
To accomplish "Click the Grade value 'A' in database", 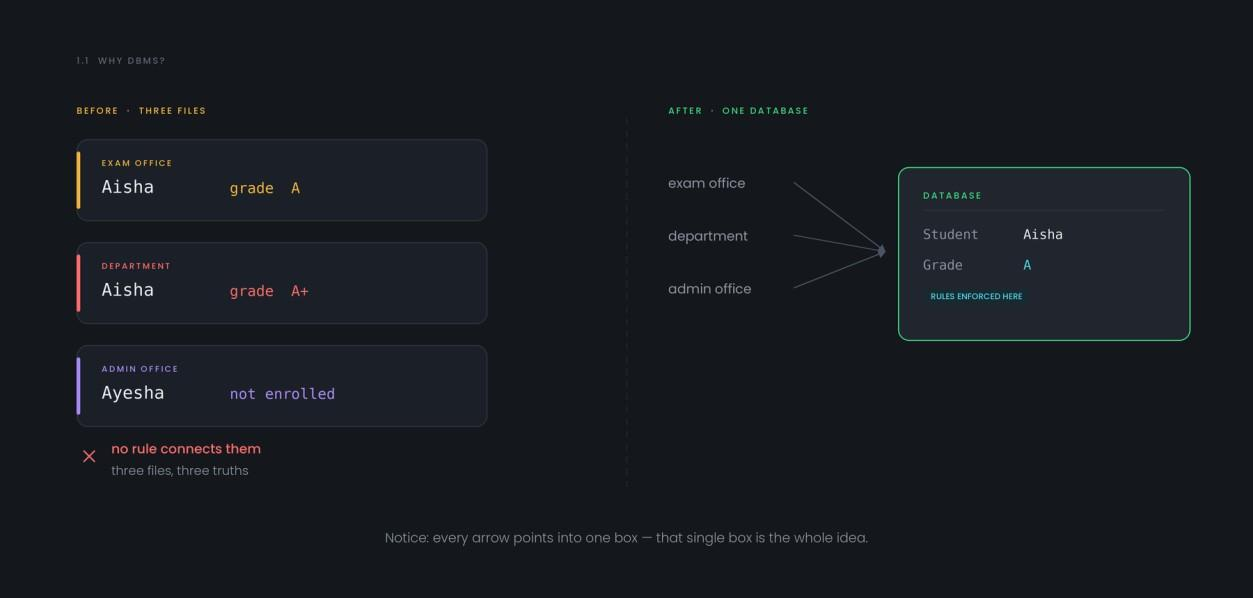I will tap(1027, 265).
